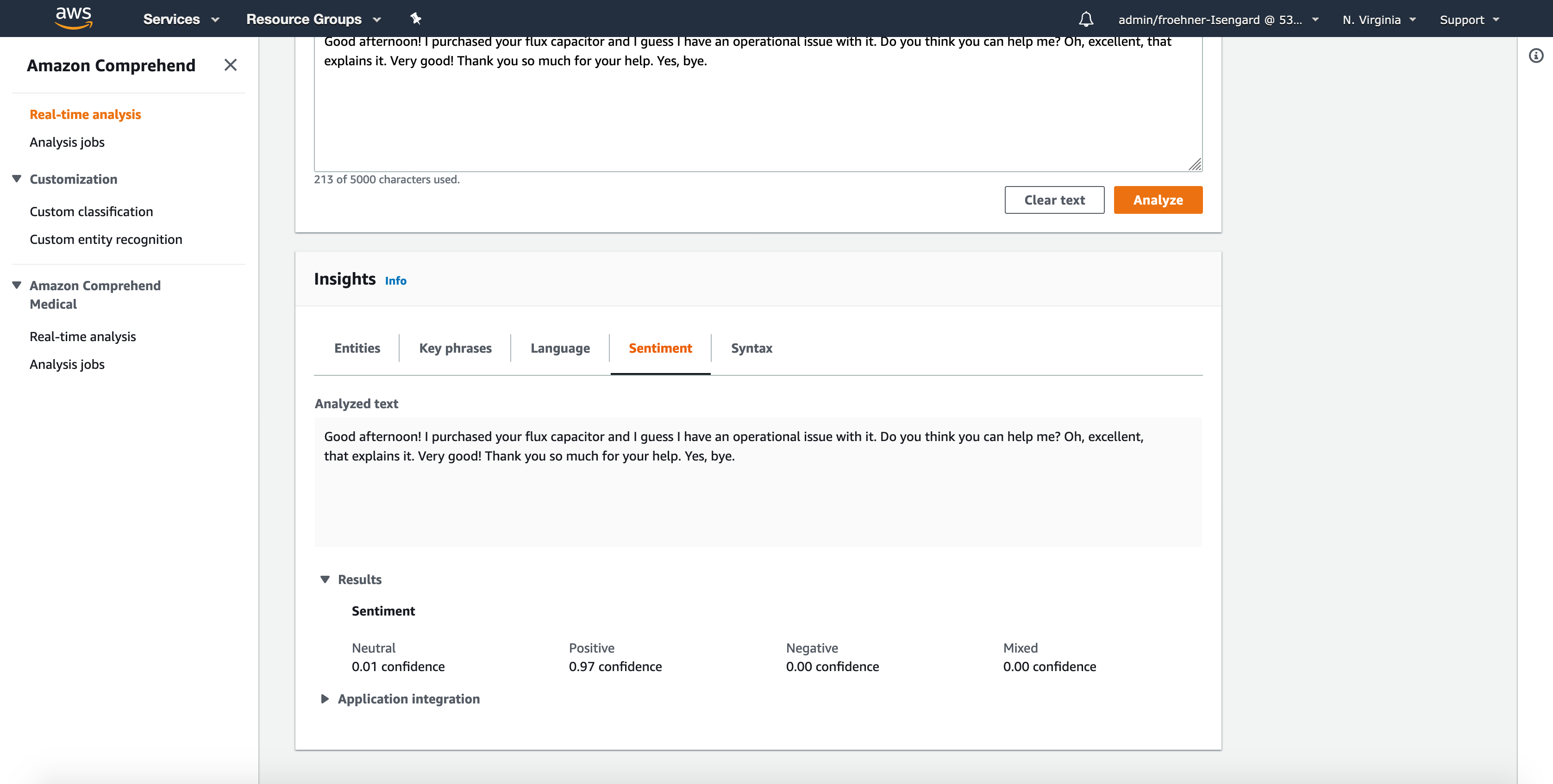Switch to the Syntax tab
1553x784 pixels.
tap(751, 348)
